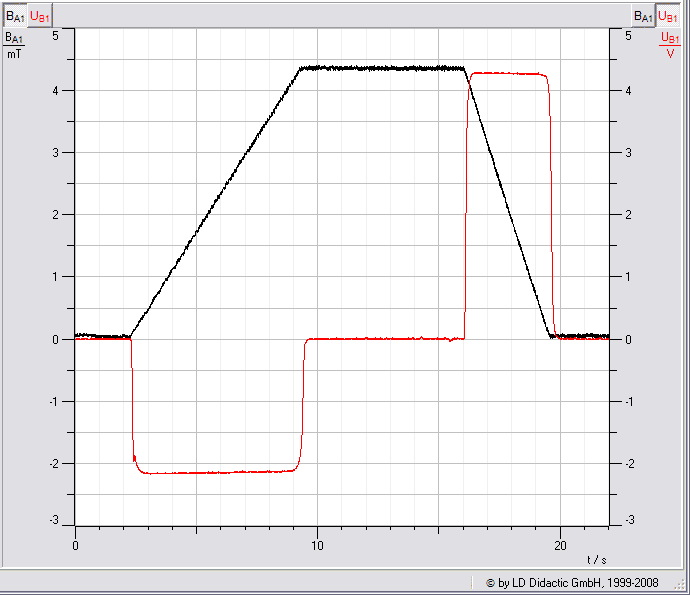The image size is (690, 595).
Task: Click the t / s time axis label
Action: [596, 559]
